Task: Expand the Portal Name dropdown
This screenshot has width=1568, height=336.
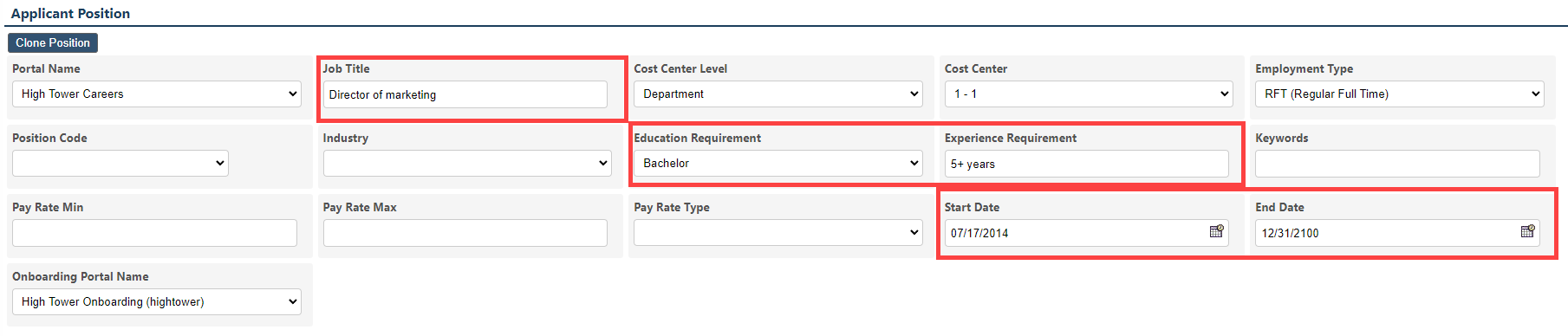Action: point(157,94)
